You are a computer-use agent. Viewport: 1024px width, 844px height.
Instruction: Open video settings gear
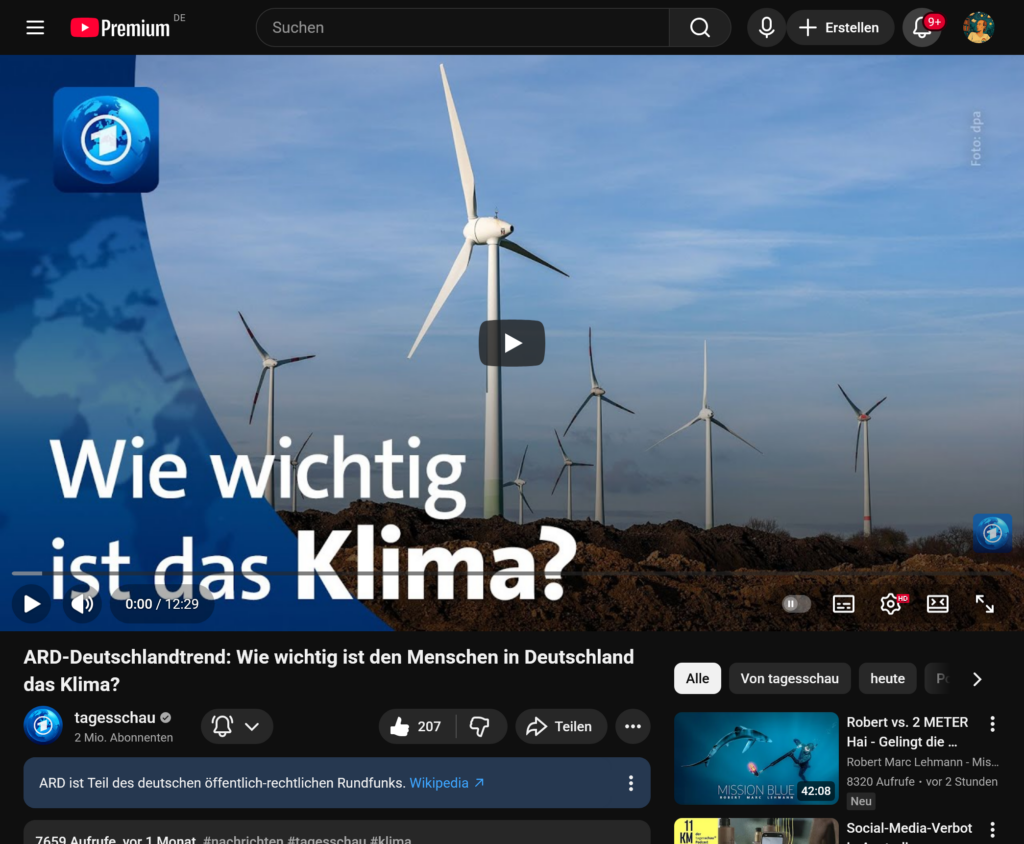click(890, 603)
